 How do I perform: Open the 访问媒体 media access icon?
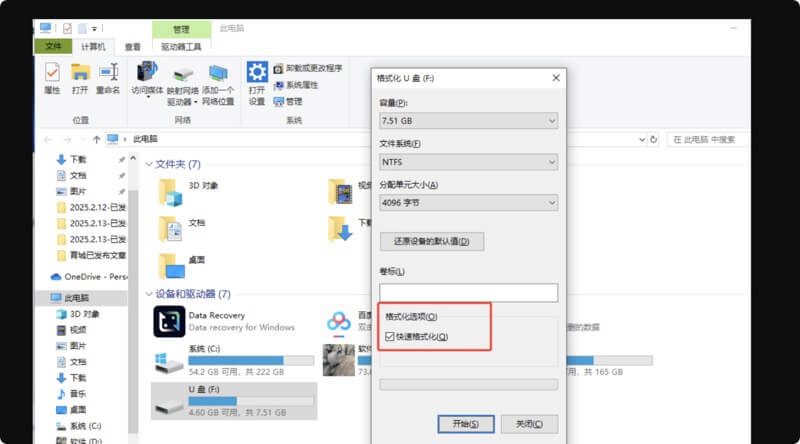click(x=147, y=72)
